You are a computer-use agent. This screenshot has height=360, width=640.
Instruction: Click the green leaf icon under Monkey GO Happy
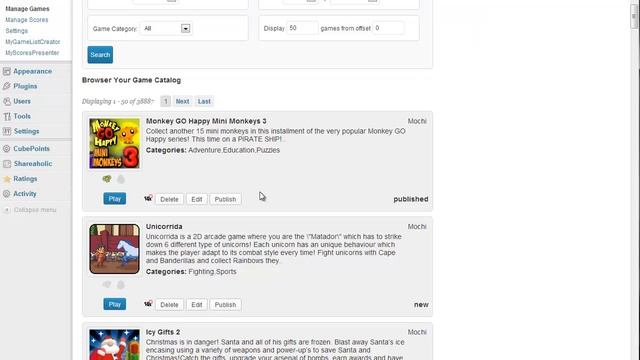(107, 179)
